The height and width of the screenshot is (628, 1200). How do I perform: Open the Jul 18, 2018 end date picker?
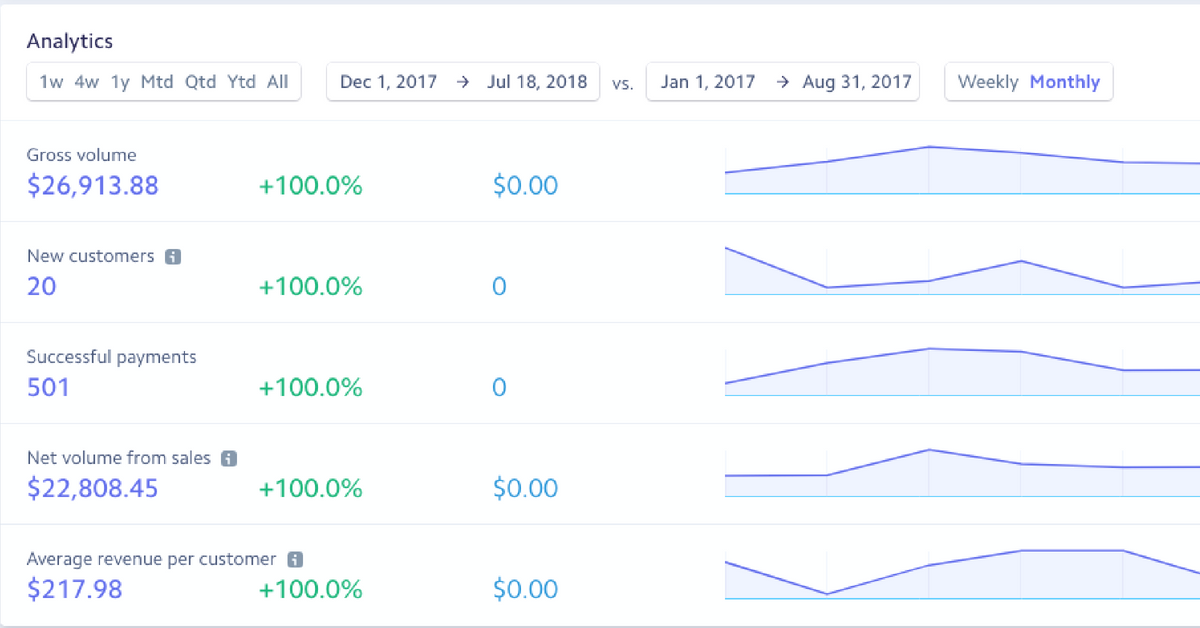537,82
